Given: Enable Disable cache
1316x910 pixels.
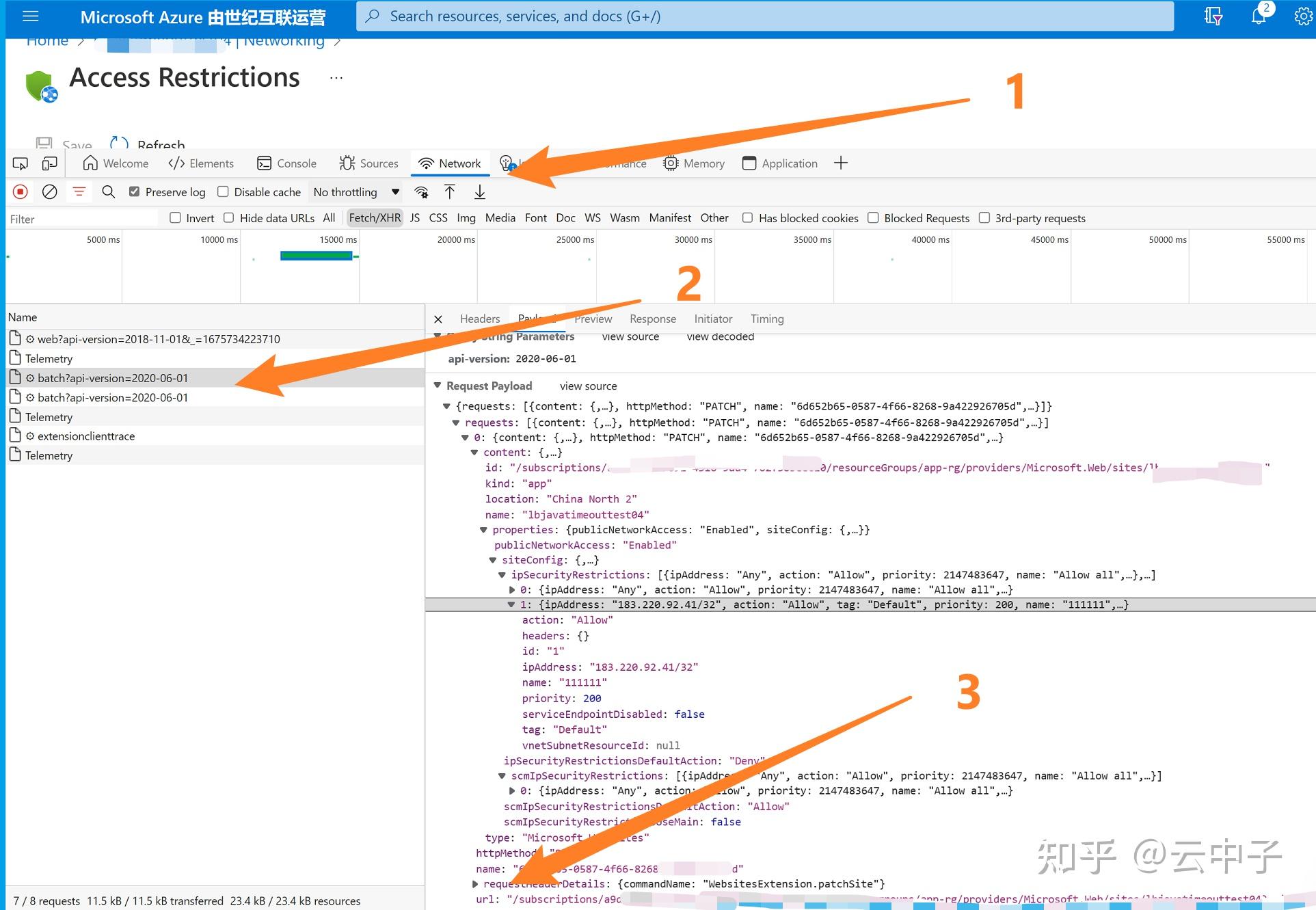Looking at the screenshot, I should [224, 191].
